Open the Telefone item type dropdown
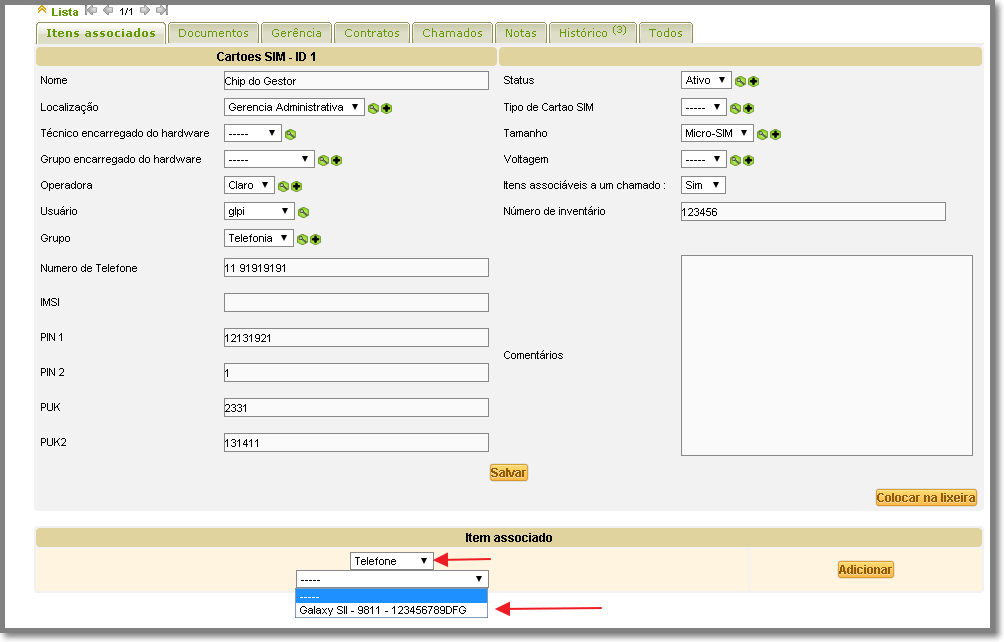Screen dimensions: 1004x642 pyautogui.click(x=390, y=561)
